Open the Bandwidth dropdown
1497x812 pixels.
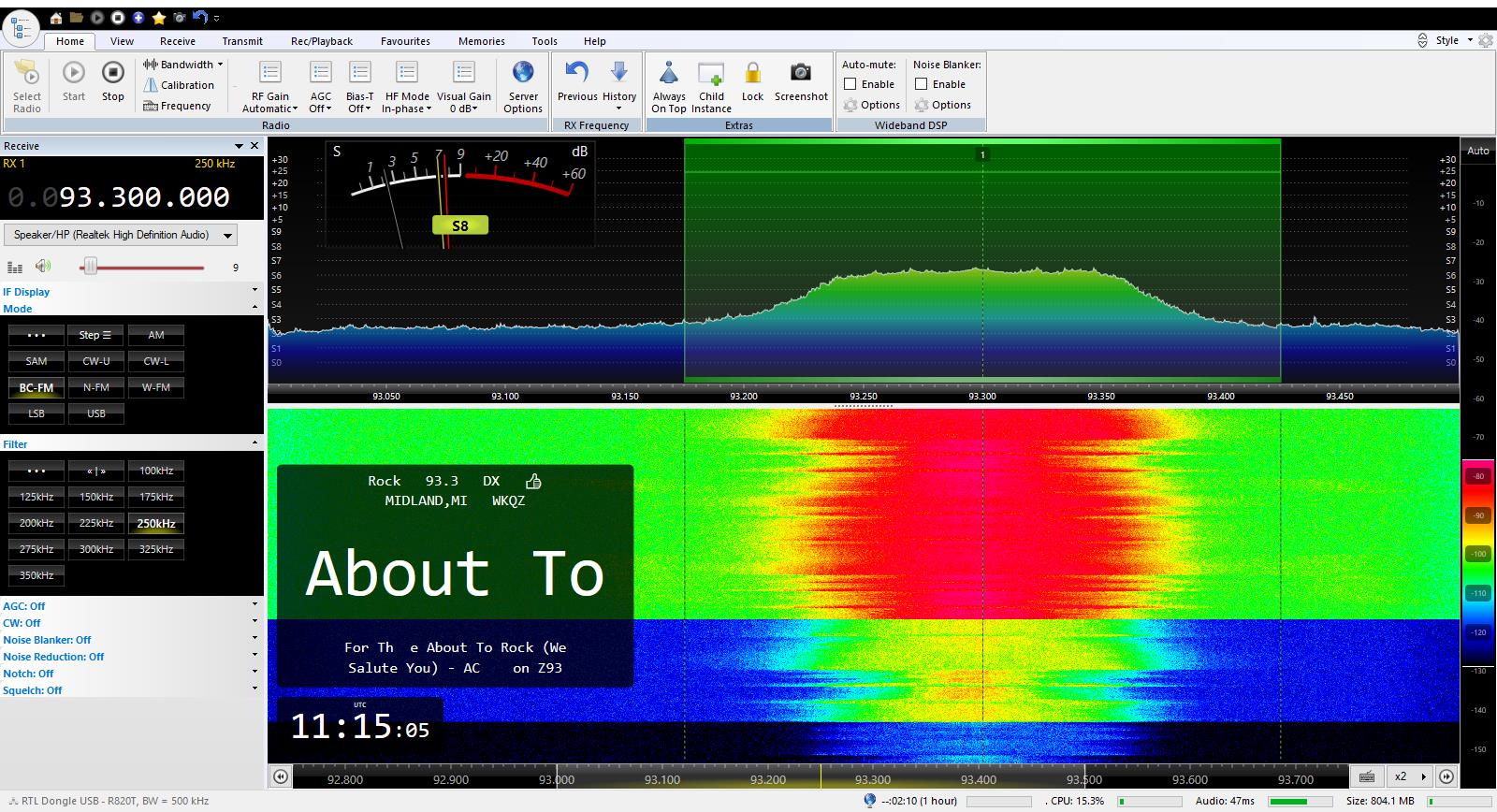click(x=183, y=65)
